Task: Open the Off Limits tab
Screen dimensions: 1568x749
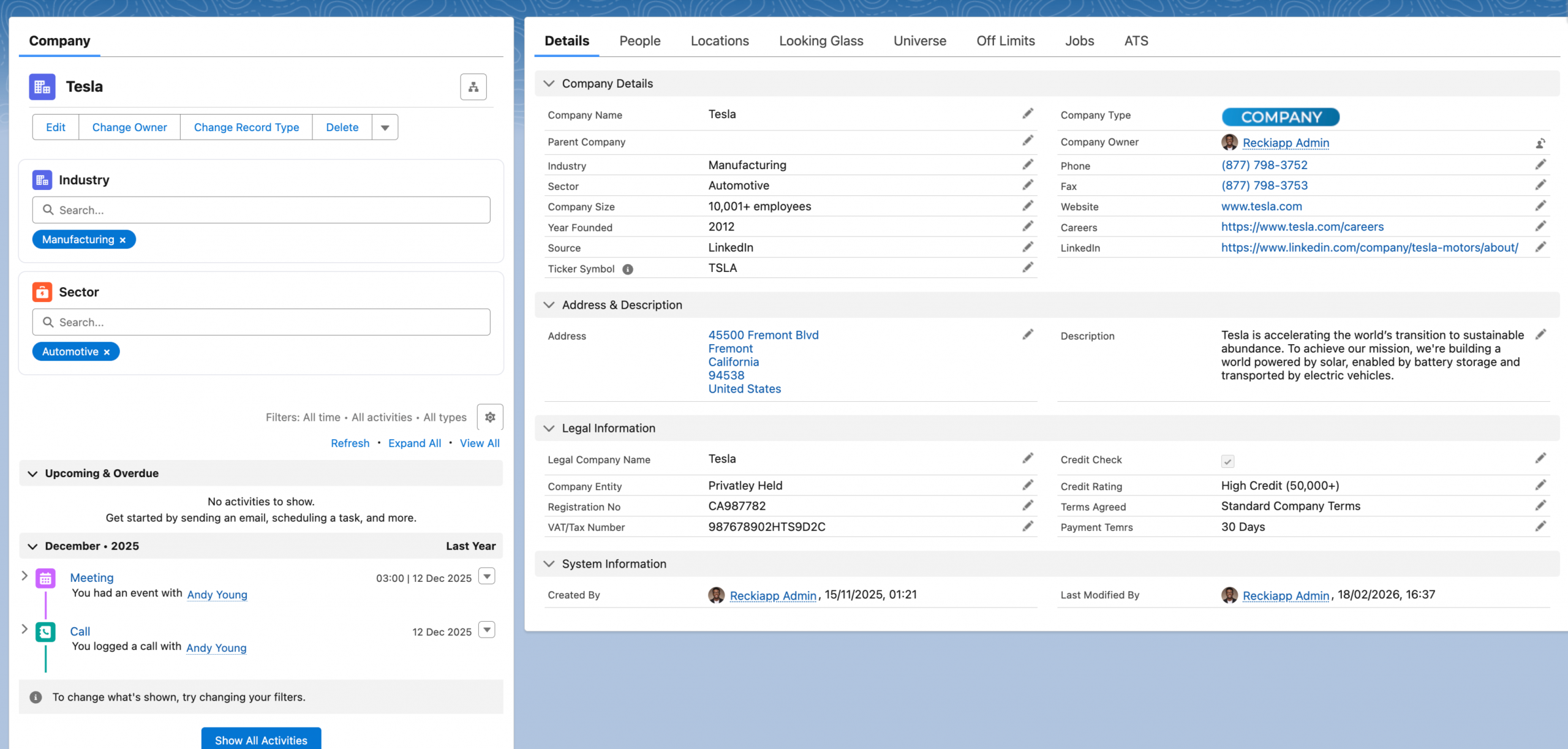Action: click(1005, 40)
